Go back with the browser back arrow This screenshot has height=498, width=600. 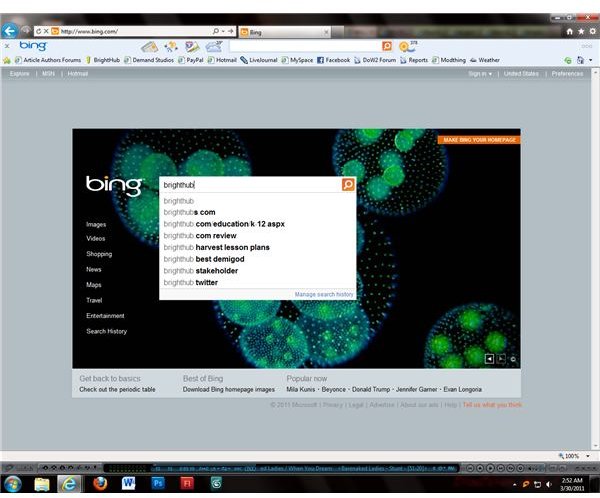pos(9,31)
